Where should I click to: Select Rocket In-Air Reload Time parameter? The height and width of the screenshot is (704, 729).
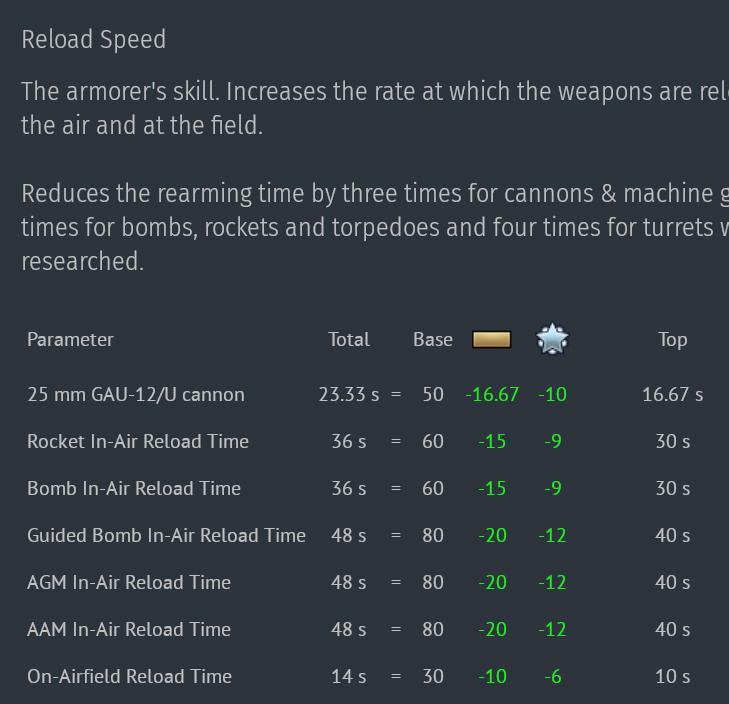point(138,441)
